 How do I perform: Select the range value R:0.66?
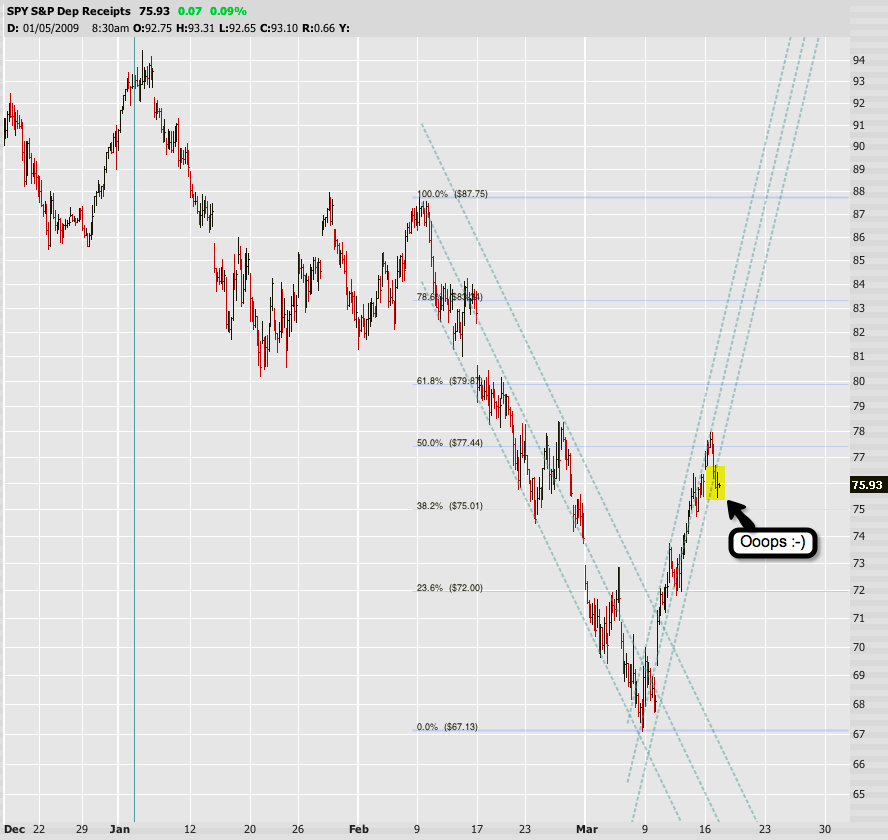pos(318,28)
